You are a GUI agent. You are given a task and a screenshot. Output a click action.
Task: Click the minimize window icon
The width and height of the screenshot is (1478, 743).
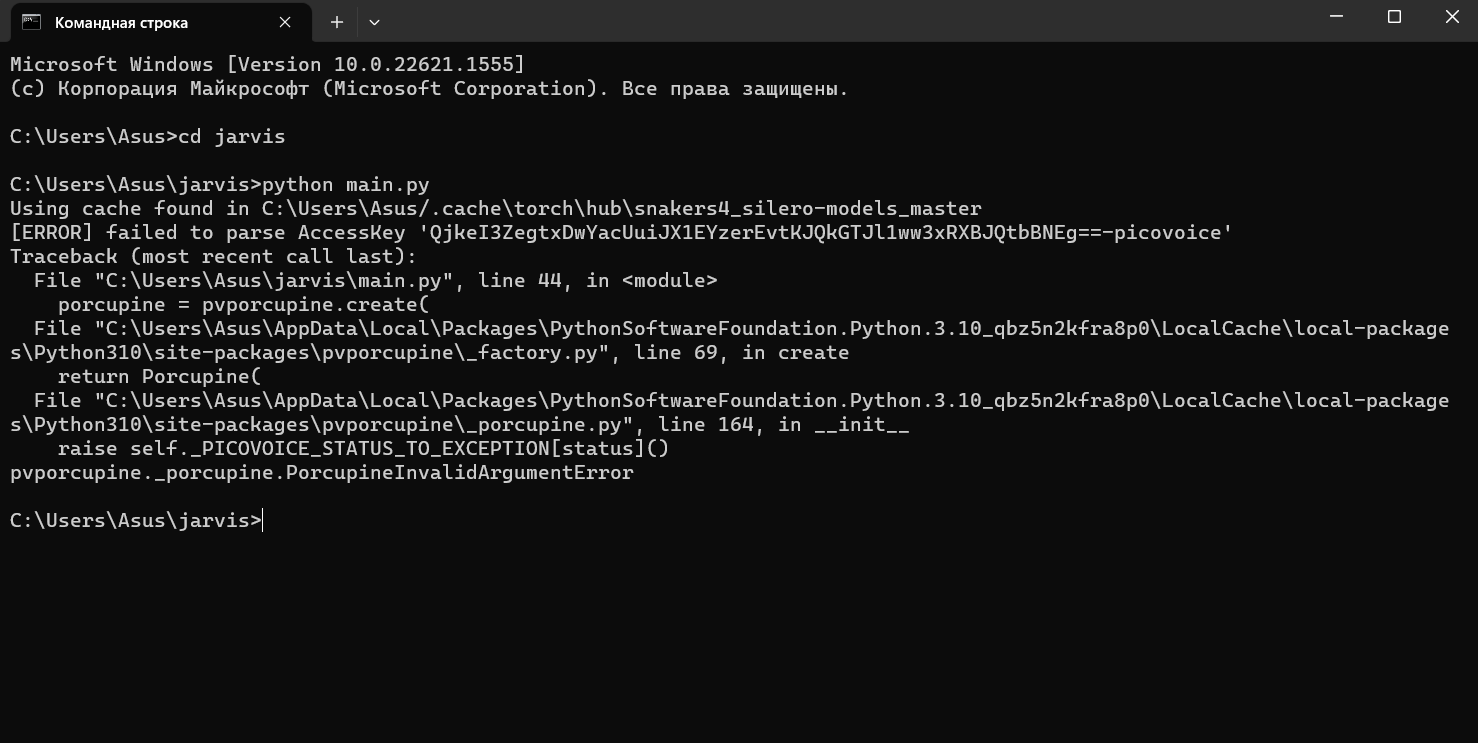click(x=1336, y=16)
